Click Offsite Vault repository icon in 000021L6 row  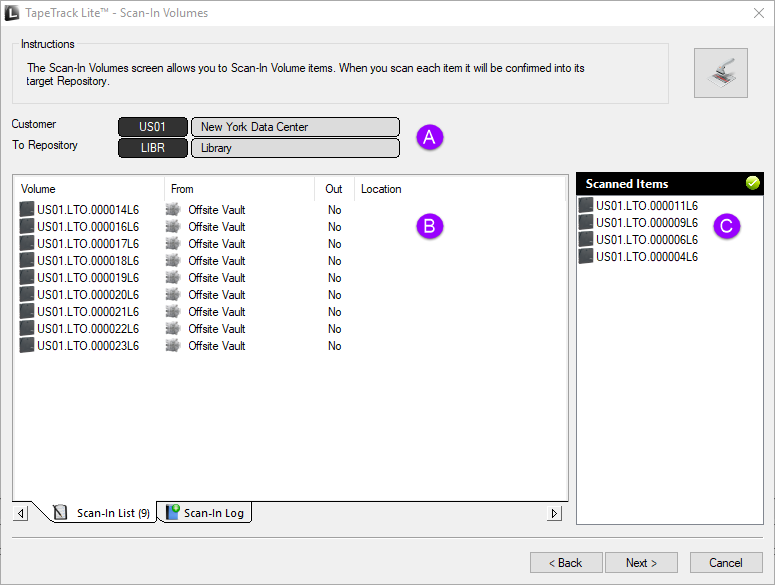[173, 311]
